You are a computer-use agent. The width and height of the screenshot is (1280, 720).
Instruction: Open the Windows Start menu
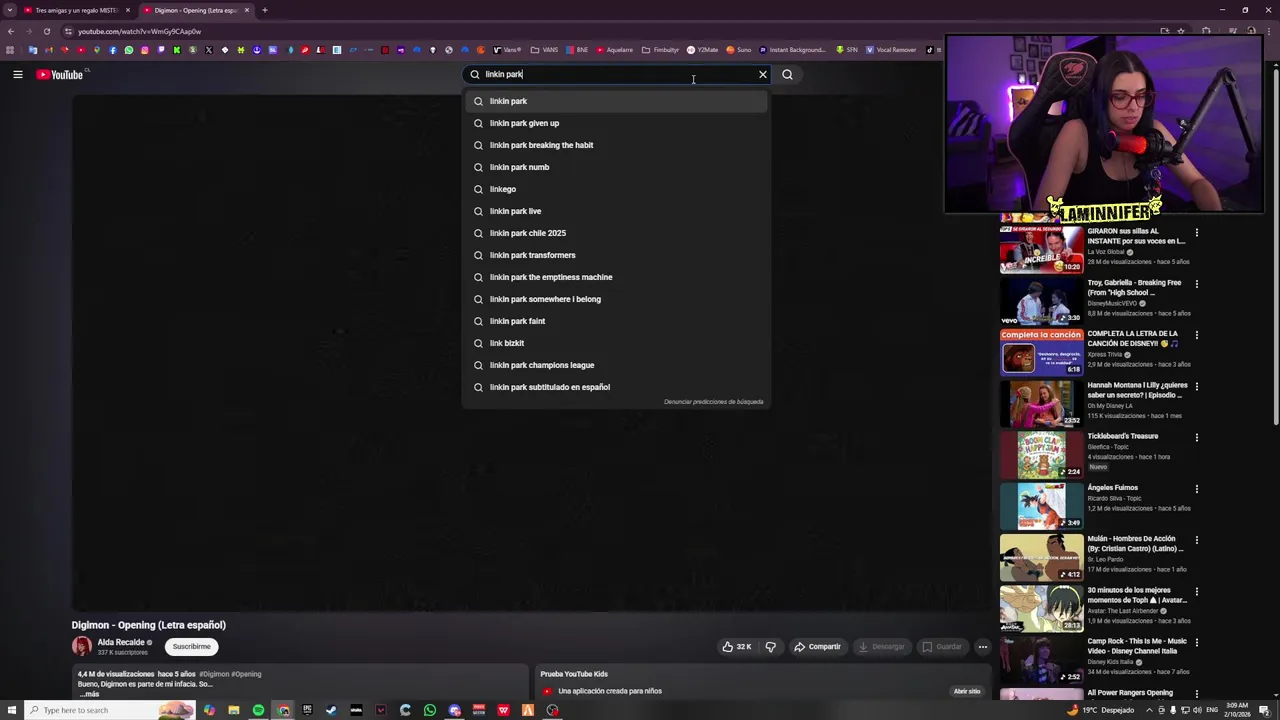click(x=12, y=710)
